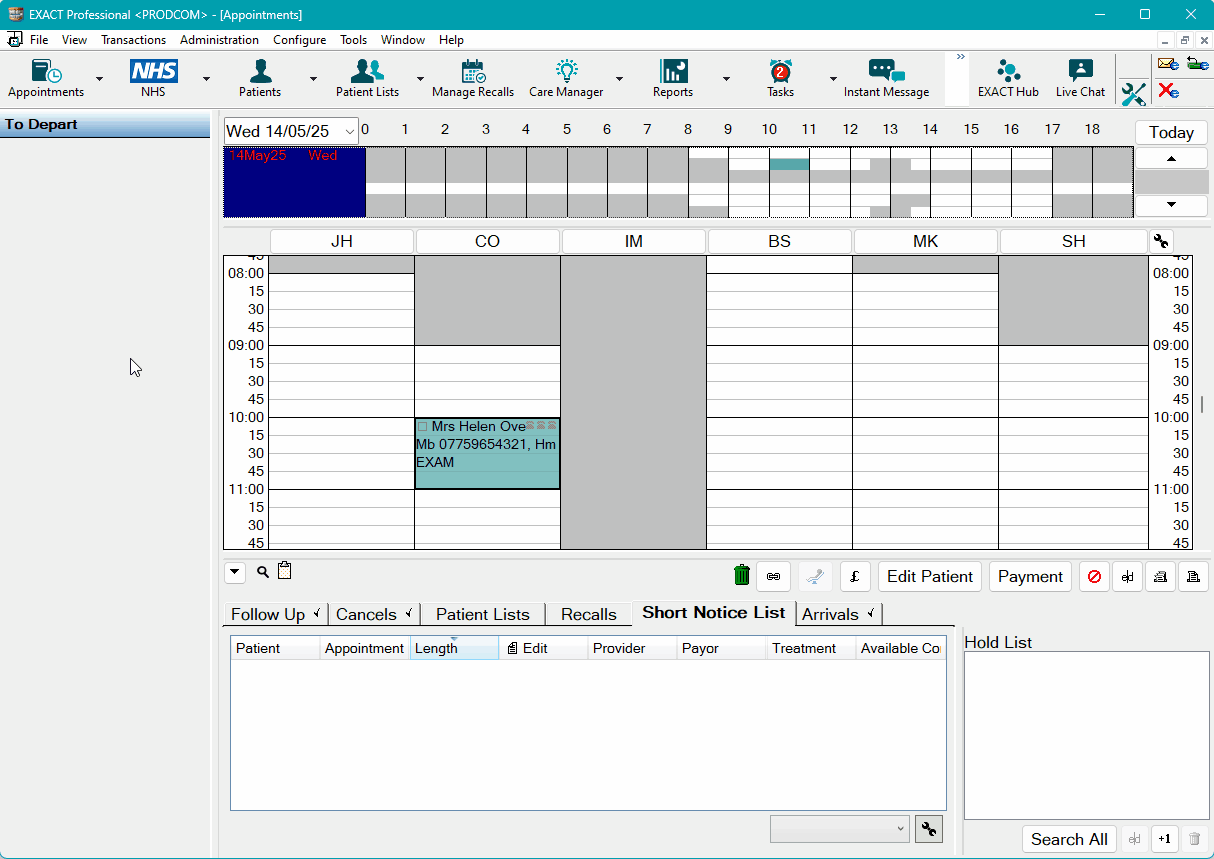The image size is (1214, 859).
Task: Click the red X web icon in toolbar
Action: coord(1167,91)
